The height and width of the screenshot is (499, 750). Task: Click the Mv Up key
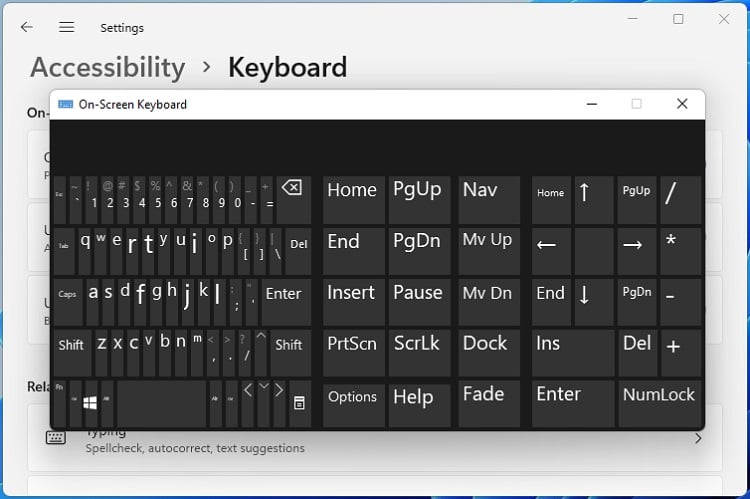(489, 251)
